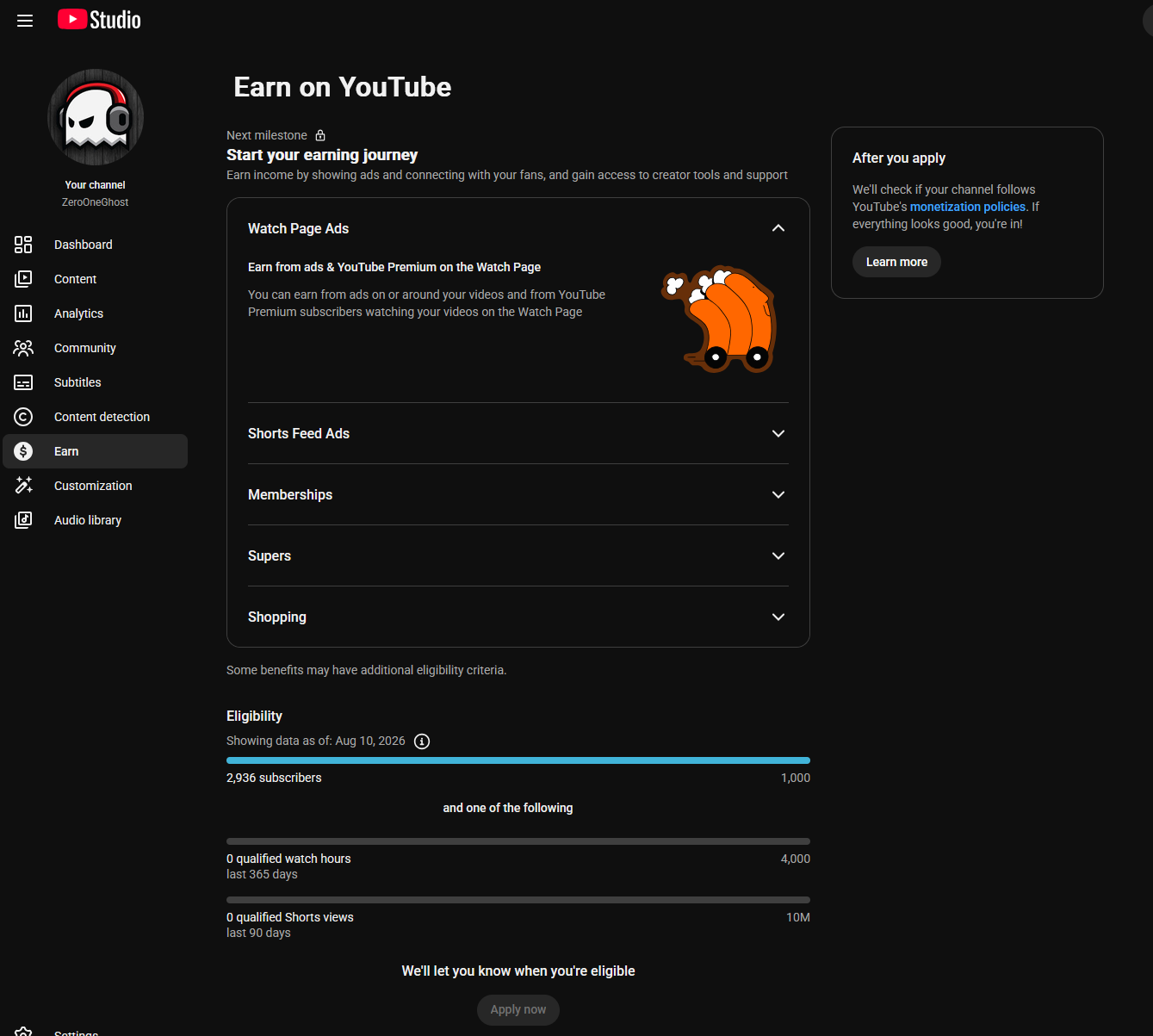Click 'Showing data as of: Aug 10, 2026'
Viewport: 1153px width, 1036px height.
tap(316, 741)
